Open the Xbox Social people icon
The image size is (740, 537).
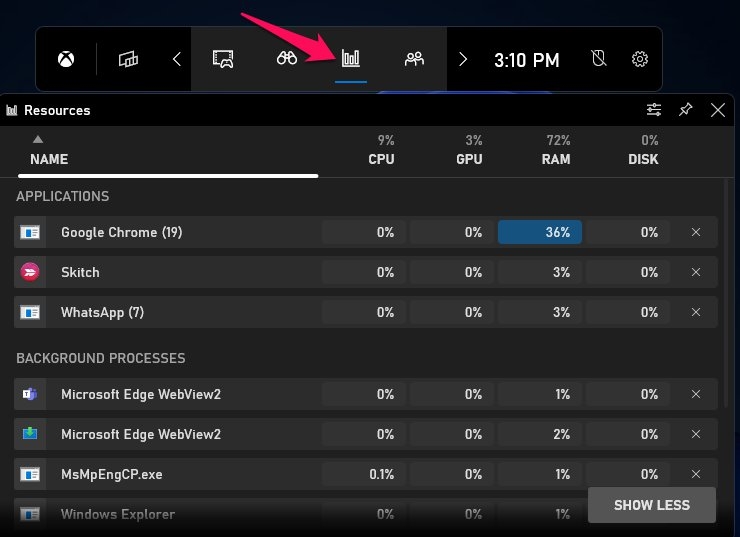pyautogui.click(x=414, y=59)
